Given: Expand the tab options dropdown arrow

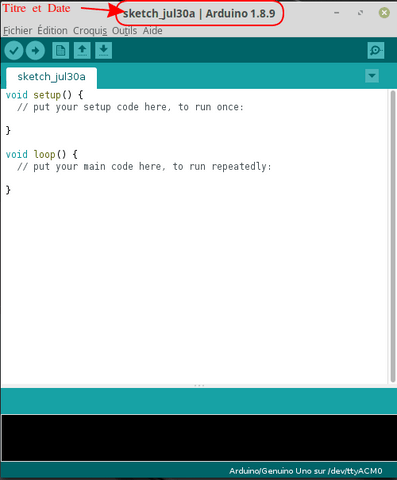Looking at the screenshot, I should pyautogui.click(x=372, y=76).
